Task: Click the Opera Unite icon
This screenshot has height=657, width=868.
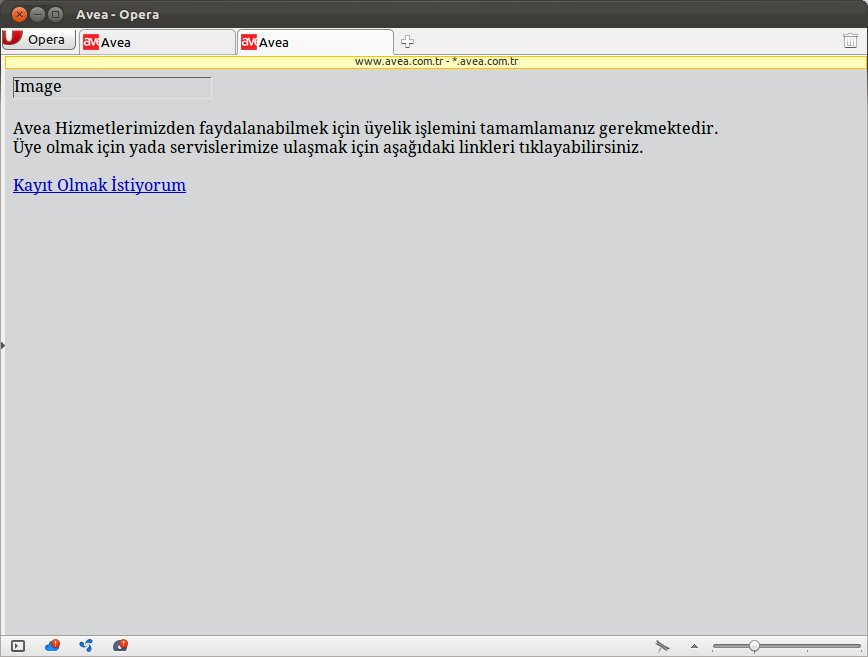Action: [86, 646]
